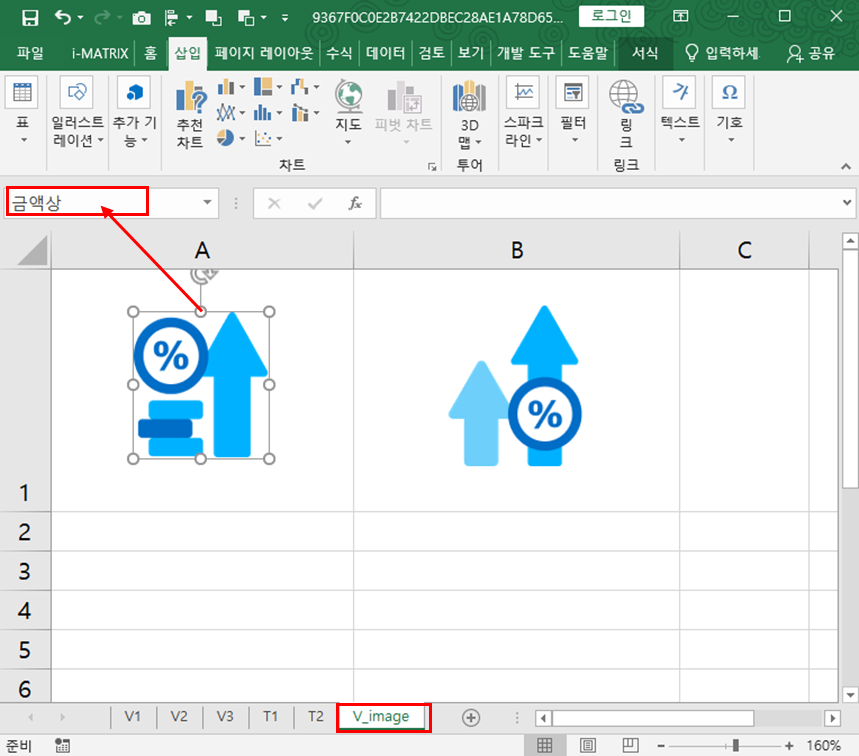Screen dimensions: 859x756
Task: Click the 3D Map (3D 맵) icon
Action: [469, 98]
